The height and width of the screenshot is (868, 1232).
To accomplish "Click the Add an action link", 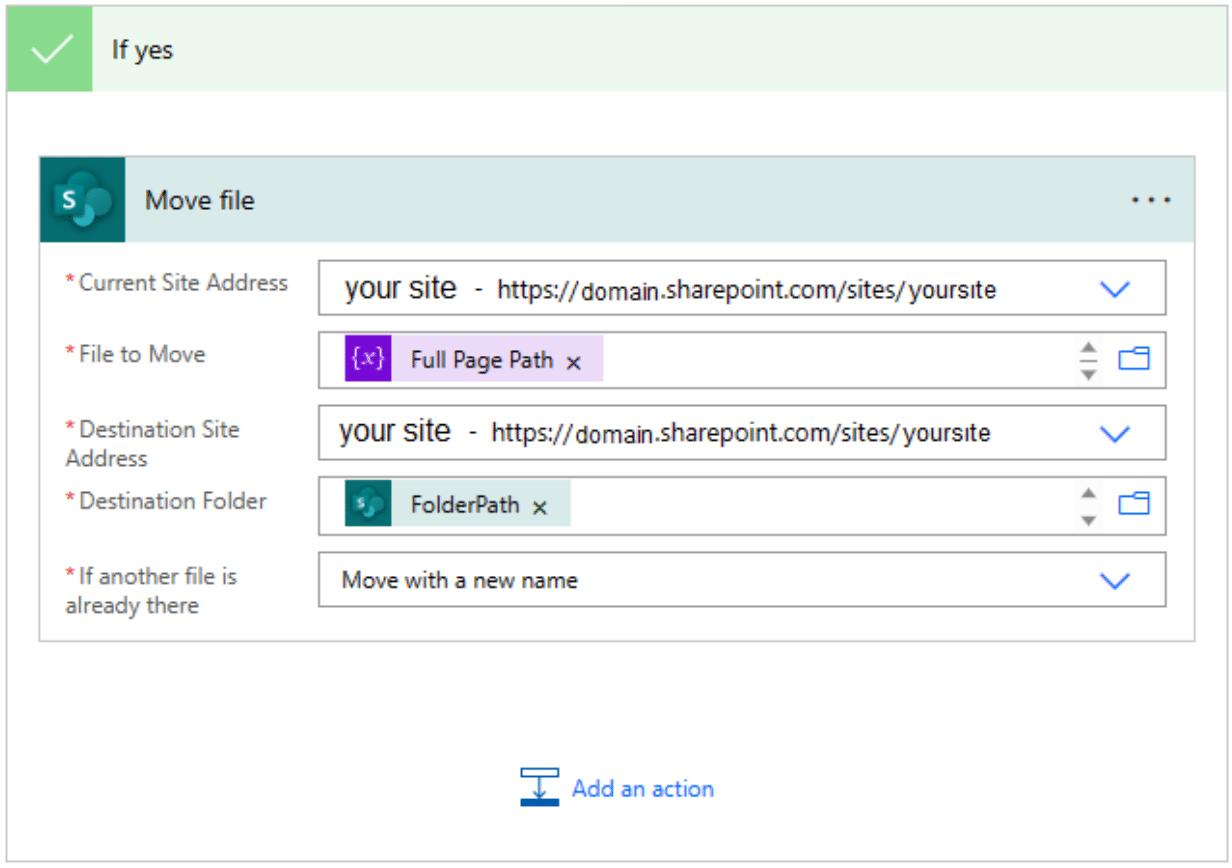I will coord(641,789).
